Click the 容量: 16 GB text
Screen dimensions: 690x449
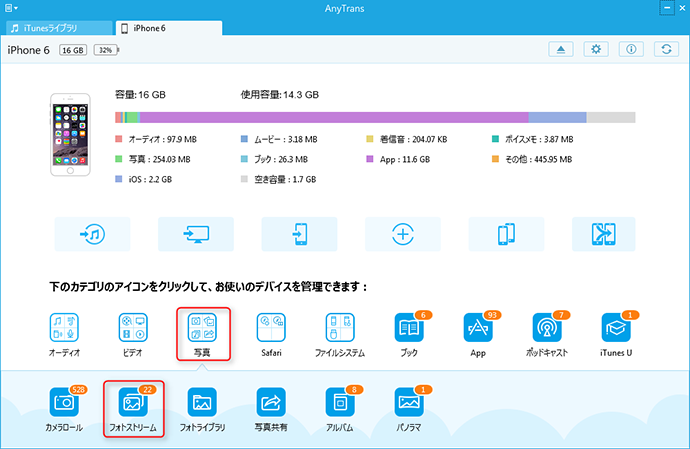point(140,95)
